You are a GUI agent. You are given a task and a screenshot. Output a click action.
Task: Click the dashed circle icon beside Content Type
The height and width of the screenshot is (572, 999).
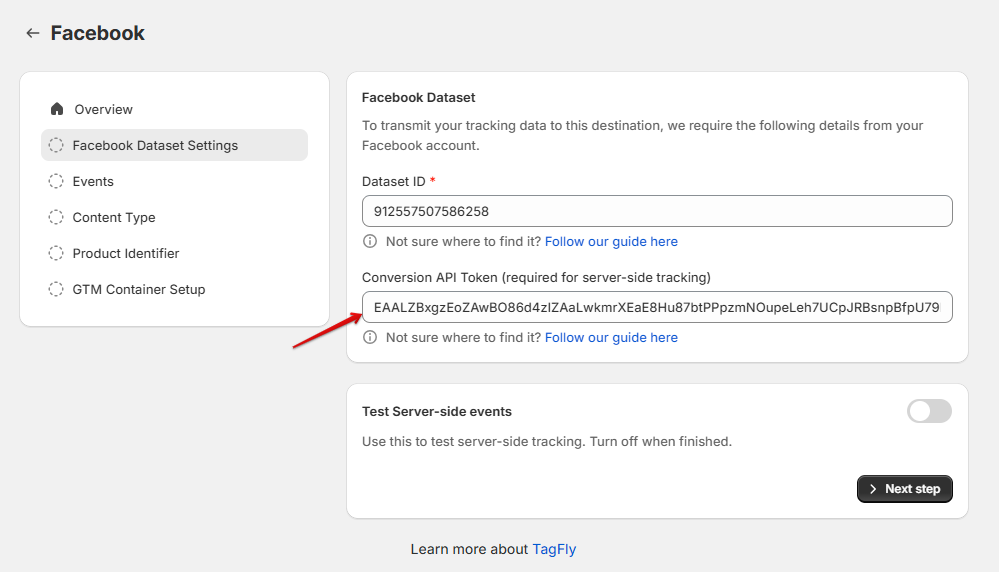coord(56,217)
